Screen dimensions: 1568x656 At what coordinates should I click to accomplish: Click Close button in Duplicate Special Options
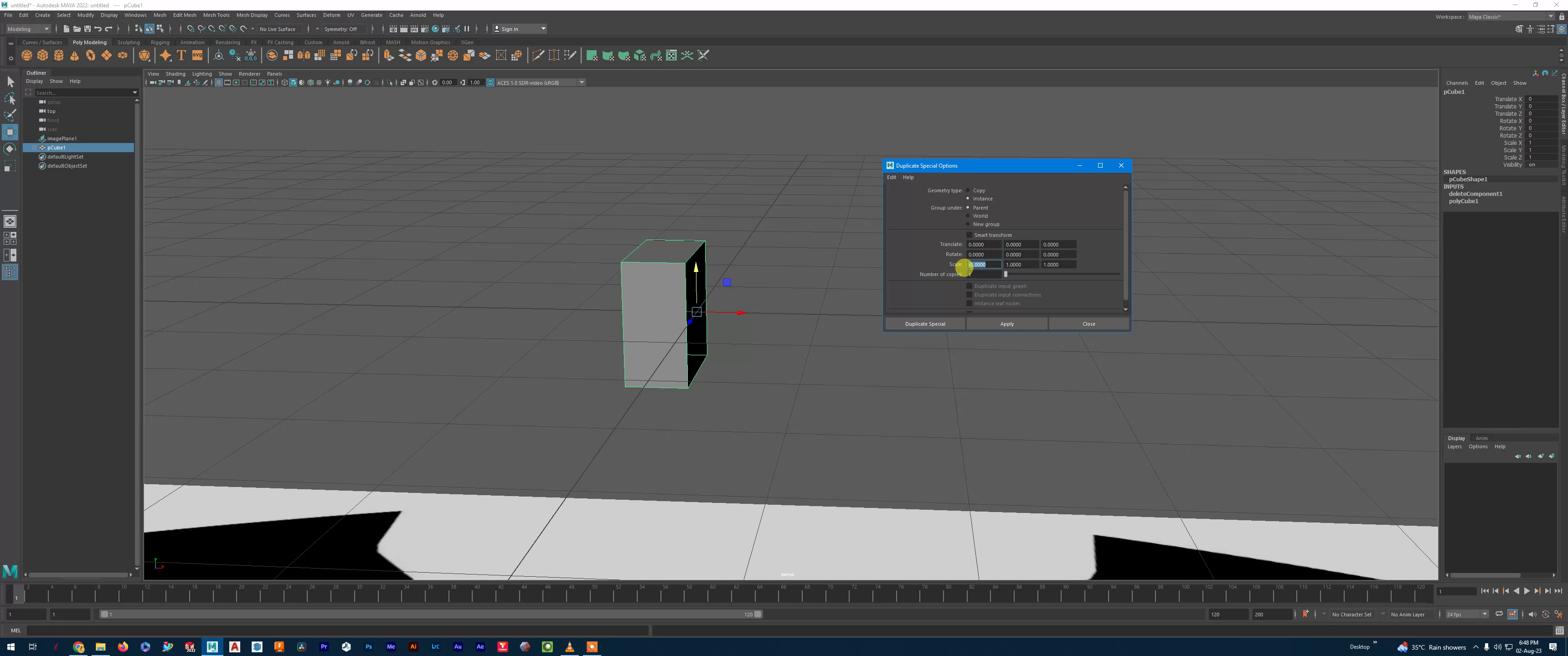coord(1088,324)
